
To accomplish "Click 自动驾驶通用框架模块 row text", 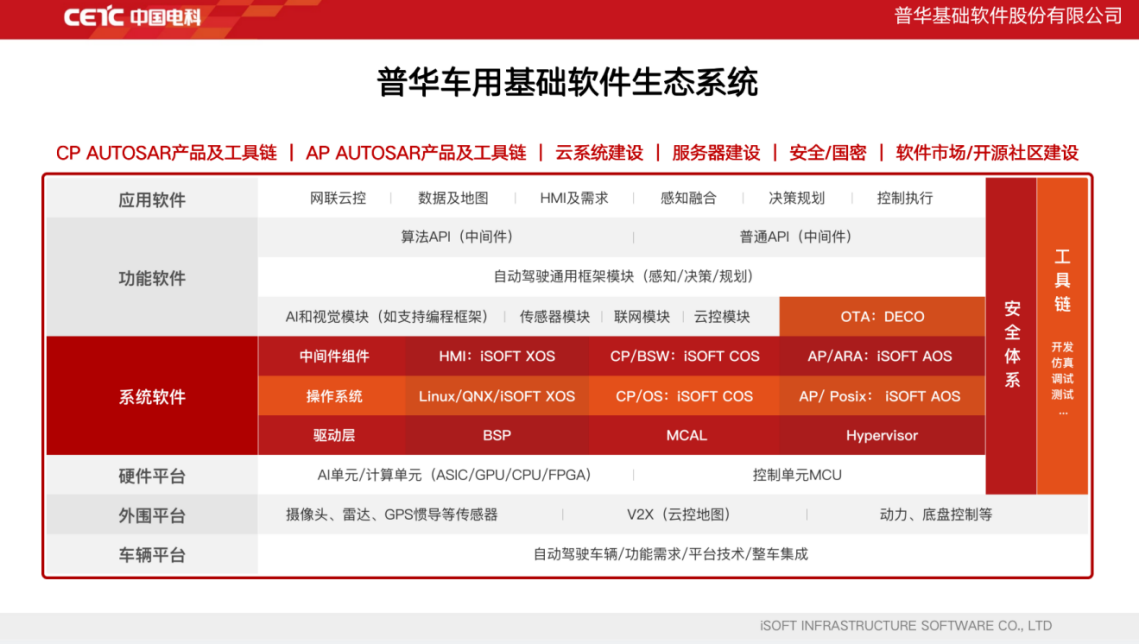I will coord(623,277).
